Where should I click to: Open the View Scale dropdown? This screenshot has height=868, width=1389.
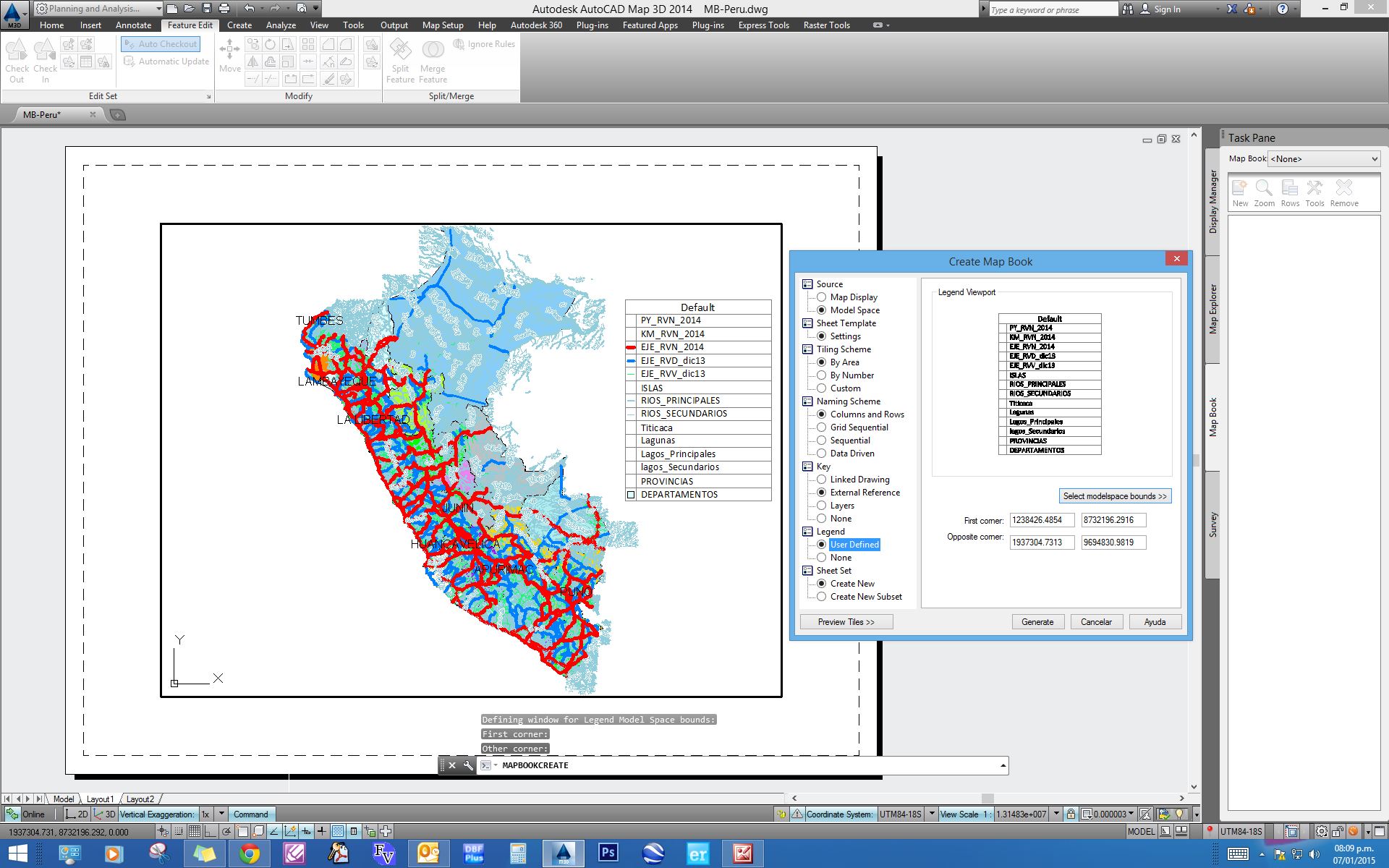[1055, 813]
